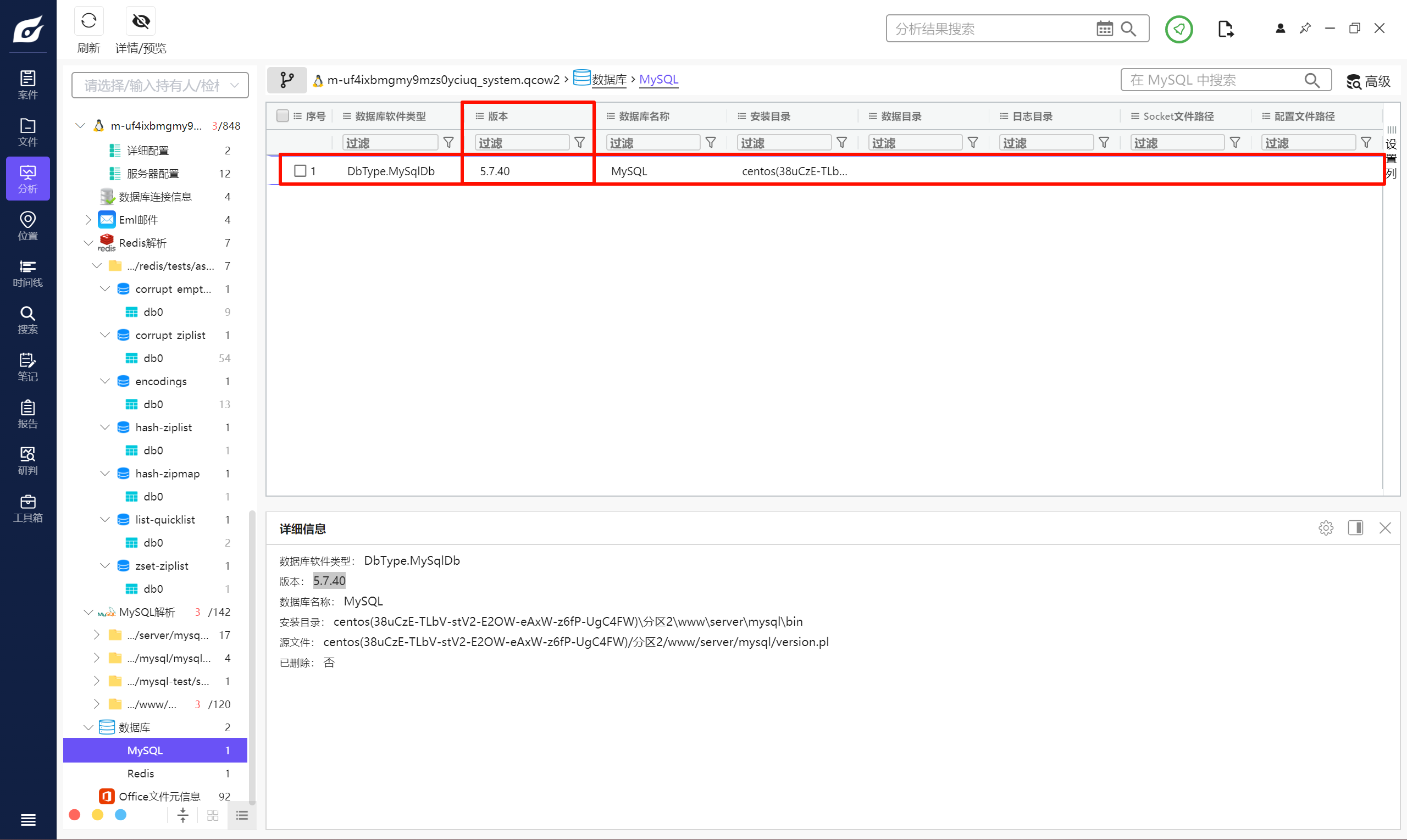Select the 数据库连接信息 tree item
Viewport: 1407px width, 840px height.
pyautogui.click(x=155, y=197)
